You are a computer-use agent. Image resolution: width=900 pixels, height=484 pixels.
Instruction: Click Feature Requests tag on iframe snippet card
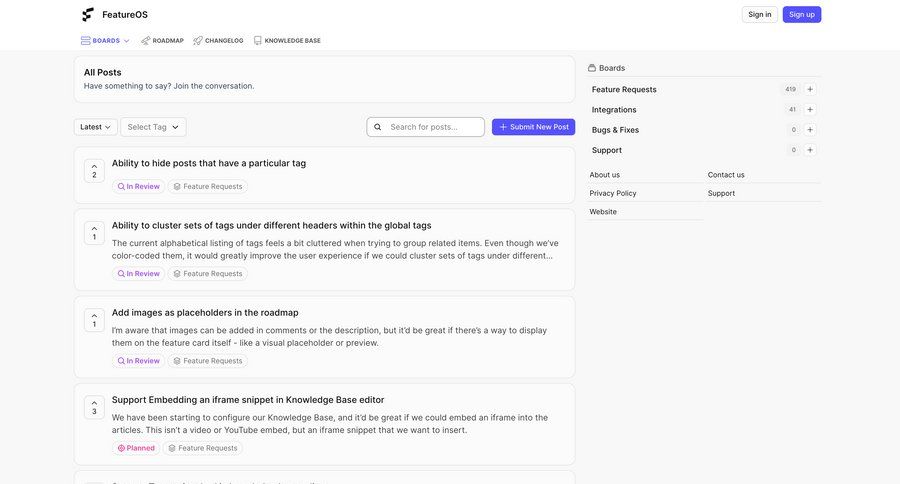[203, 448]
